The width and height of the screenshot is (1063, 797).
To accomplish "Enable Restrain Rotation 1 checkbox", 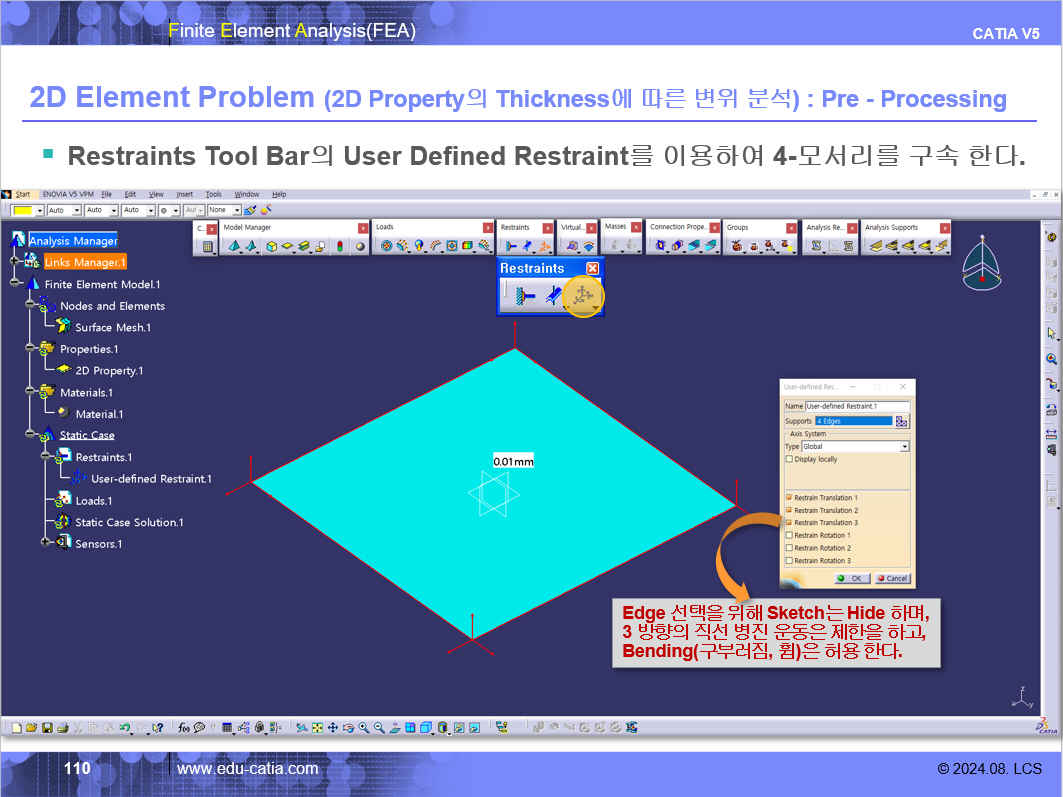I will [789, 535].
